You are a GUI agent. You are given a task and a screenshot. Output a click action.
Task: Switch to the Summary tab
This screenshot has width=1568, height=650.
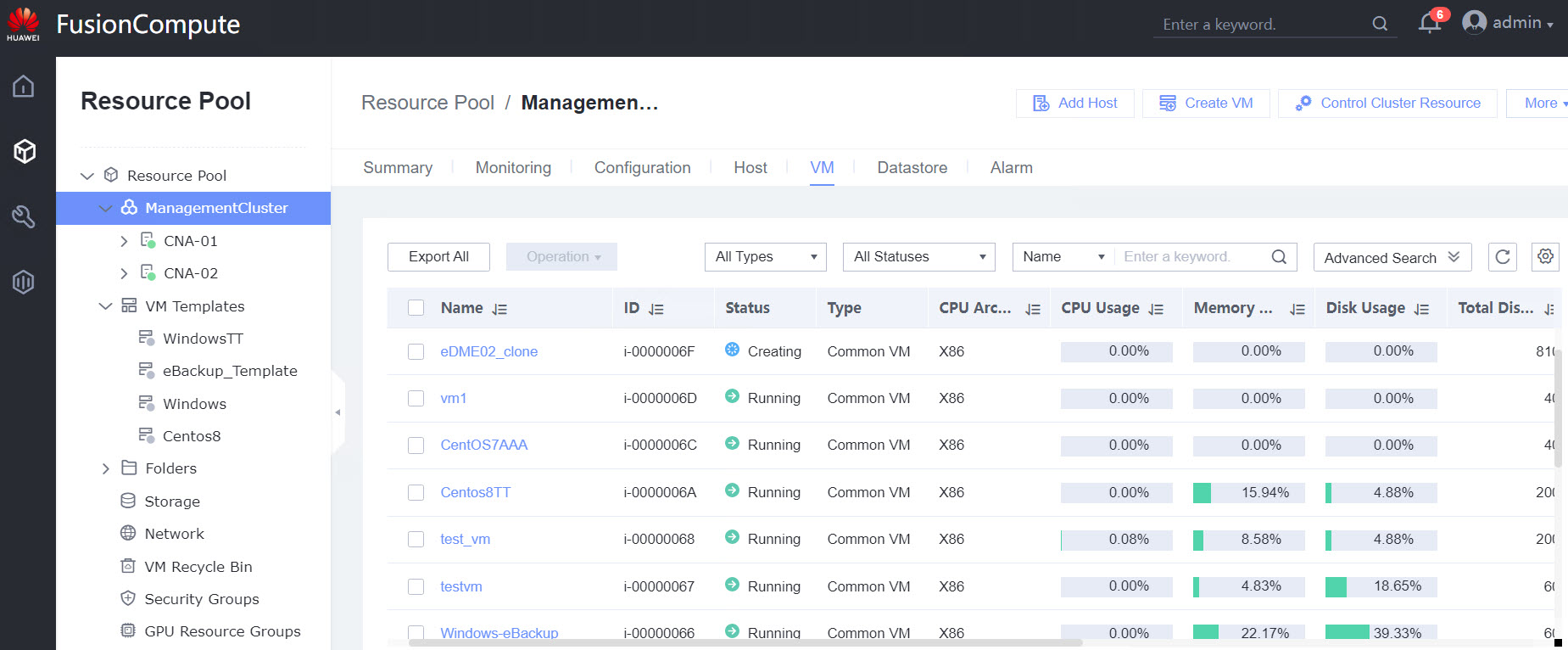[x=398, y=168]
